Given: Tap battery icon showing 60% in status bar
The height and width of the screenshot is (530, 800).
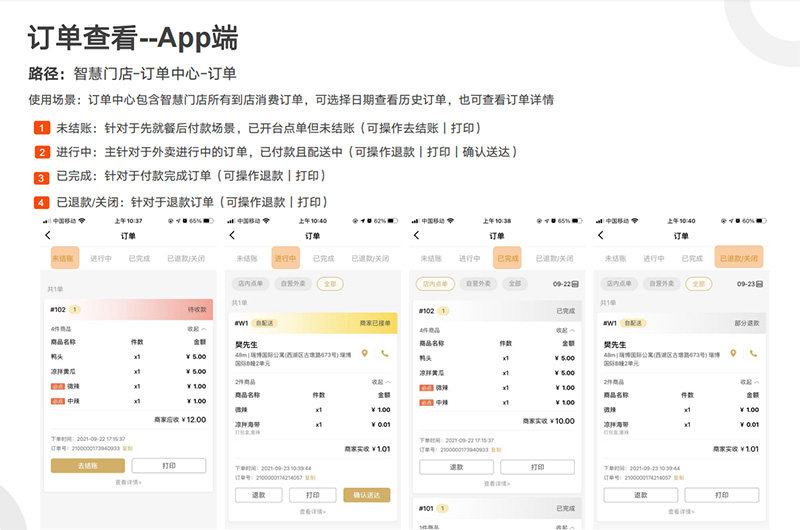Looking at the screenshot, I should click(x=761, y=221).
